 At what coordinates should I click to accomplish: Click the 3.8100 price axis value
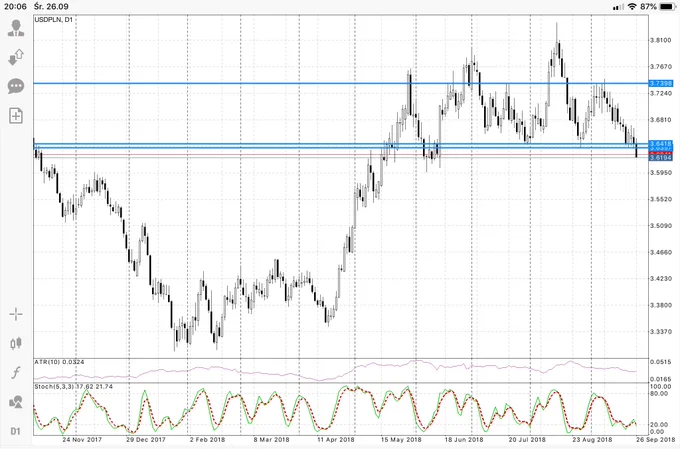660,40
